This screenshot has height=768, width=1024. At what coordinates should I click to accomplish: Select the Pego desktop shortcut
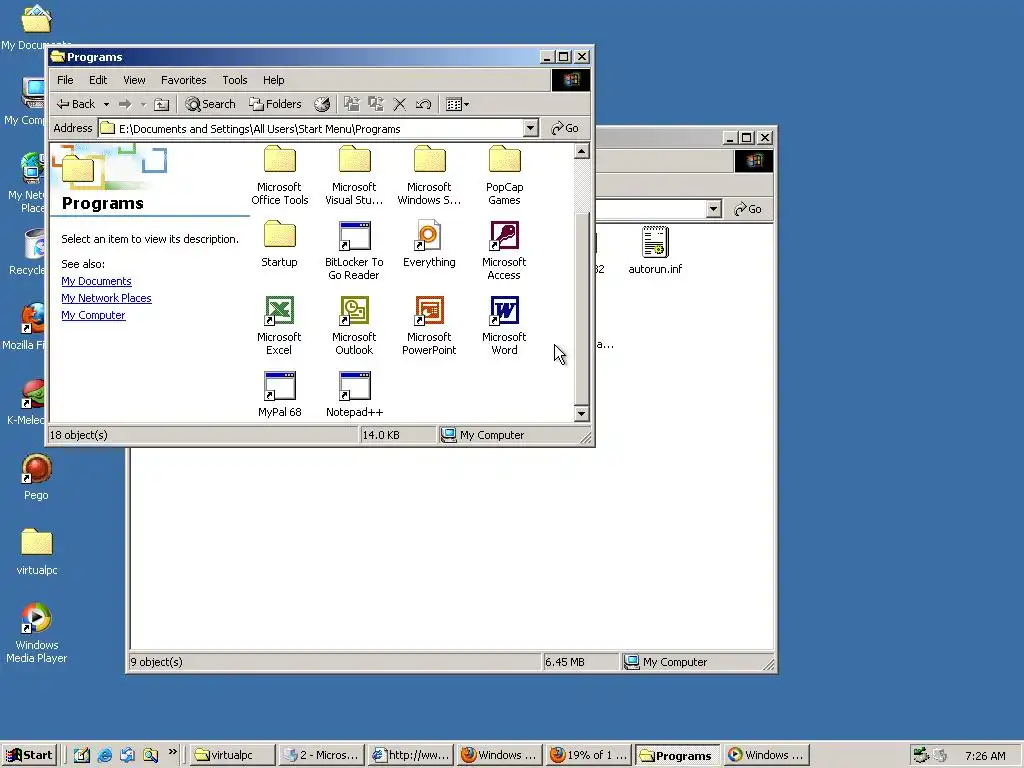tap(36, 477)
